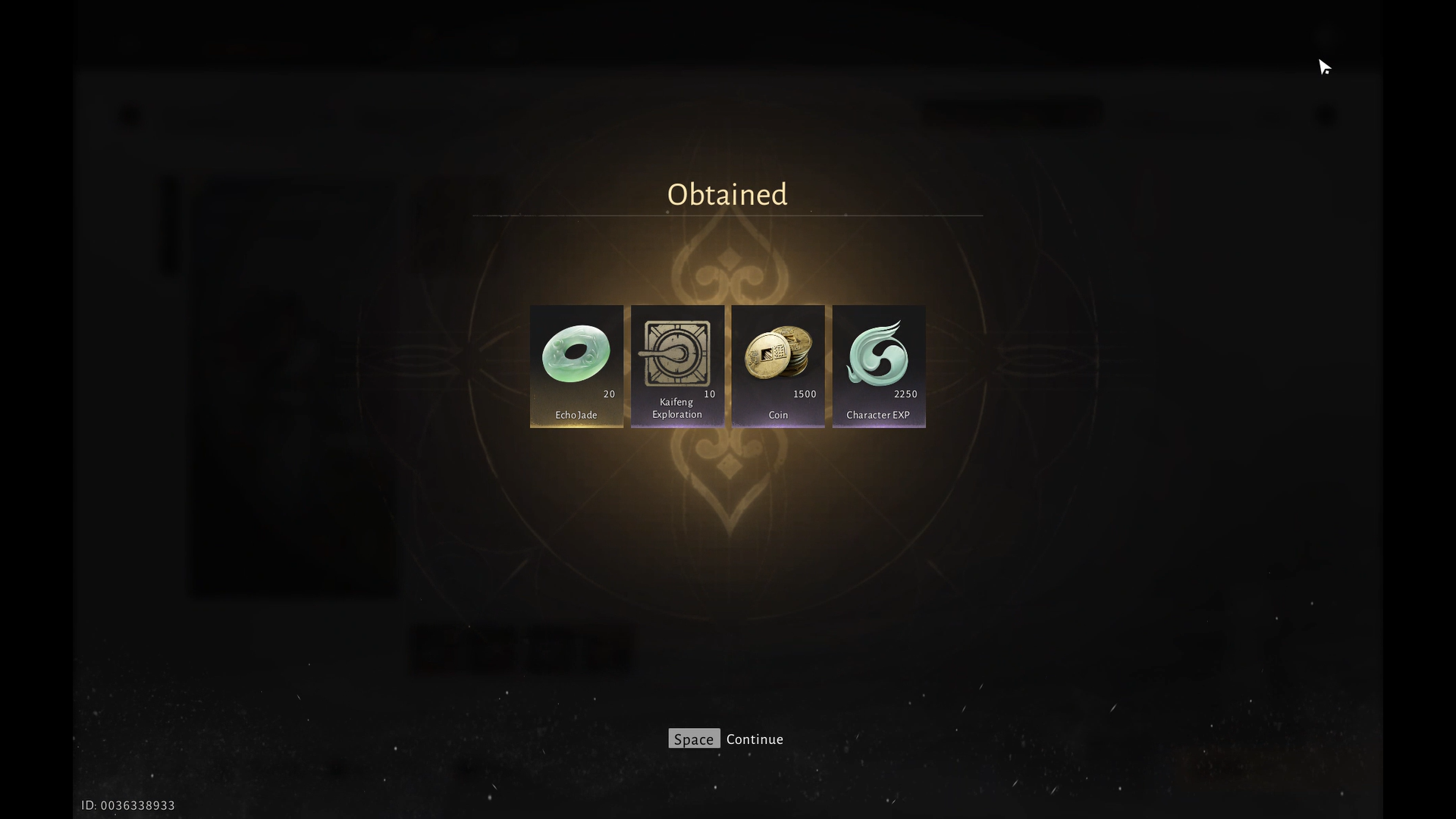Click the player ID 0036338933 text
1456x819 pixels.
tap(128, 805)
